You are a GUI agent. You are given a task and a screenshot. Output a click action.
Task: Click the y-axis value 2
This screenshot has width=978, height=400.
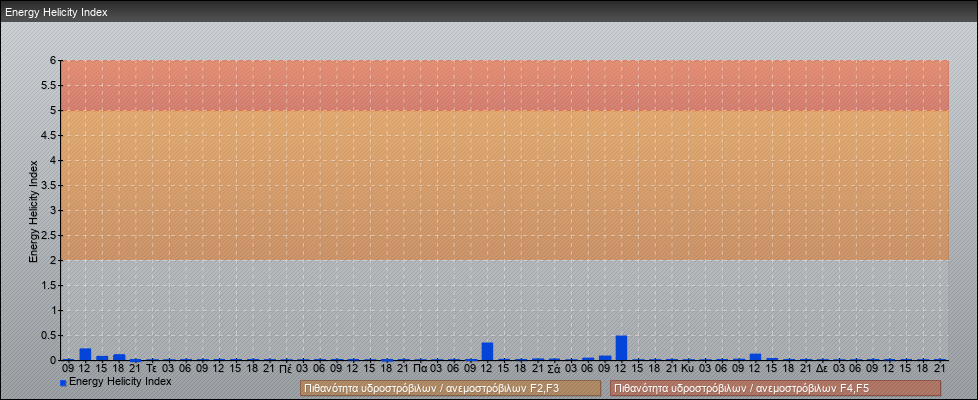54,260
